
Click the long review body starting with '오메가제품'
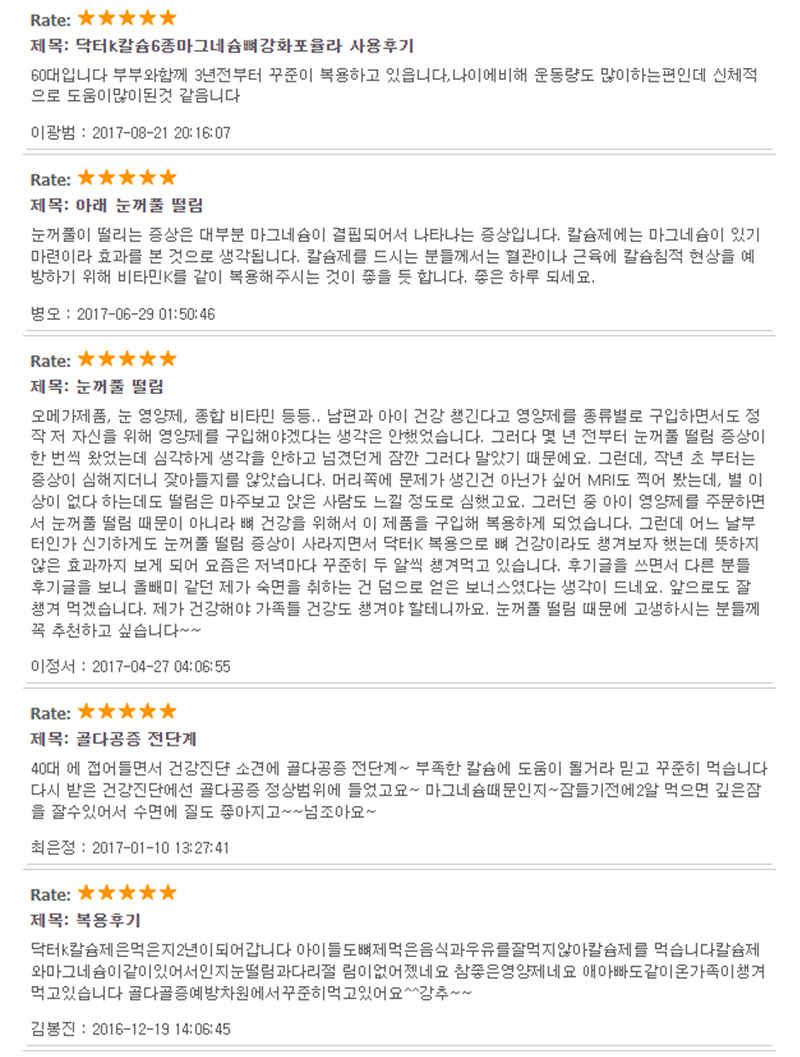398,522
